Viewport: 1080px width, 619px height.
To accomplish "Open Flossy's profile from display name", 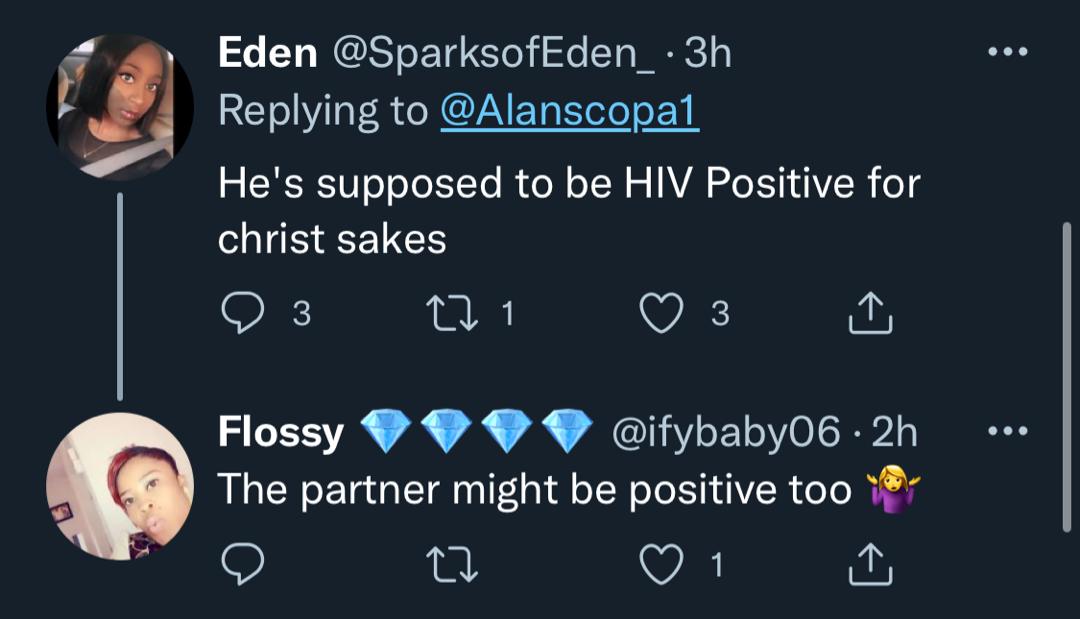I will [280, 432].
